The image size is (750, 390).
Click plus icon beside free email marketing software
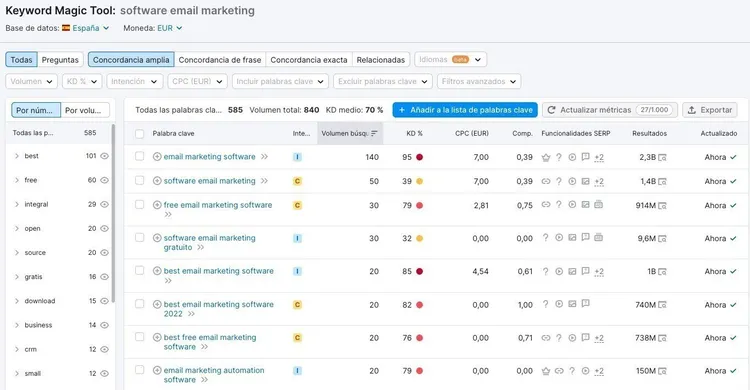click(157, 205)
